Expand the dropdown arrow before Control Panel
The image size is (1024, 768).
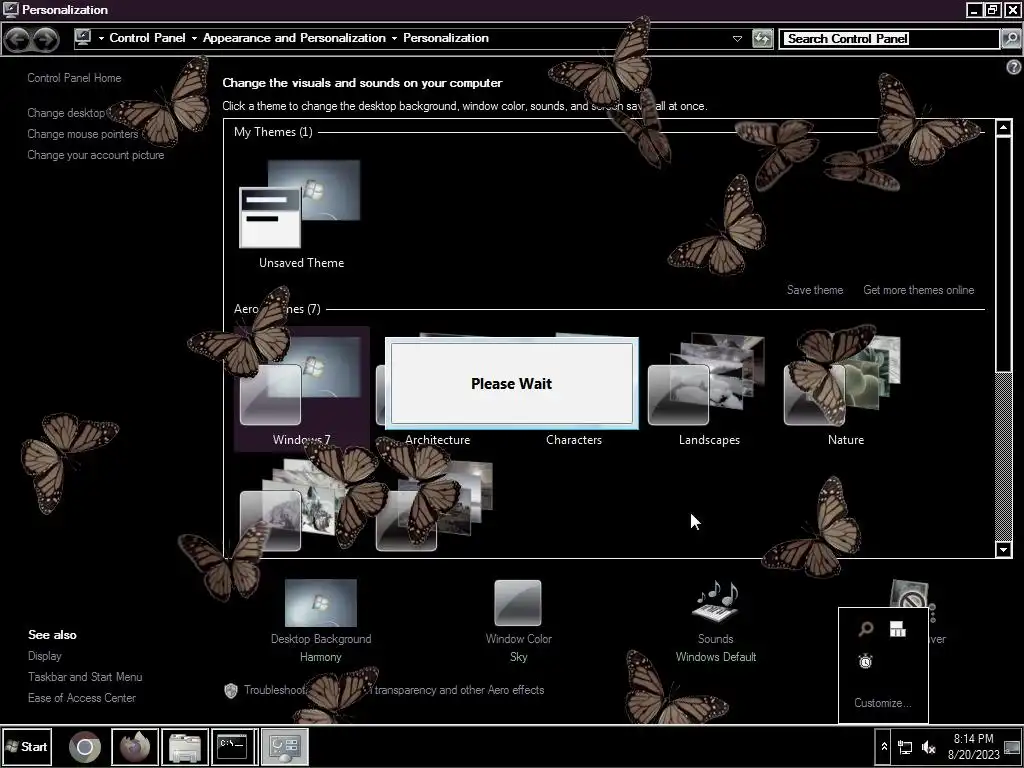(101, 39)
